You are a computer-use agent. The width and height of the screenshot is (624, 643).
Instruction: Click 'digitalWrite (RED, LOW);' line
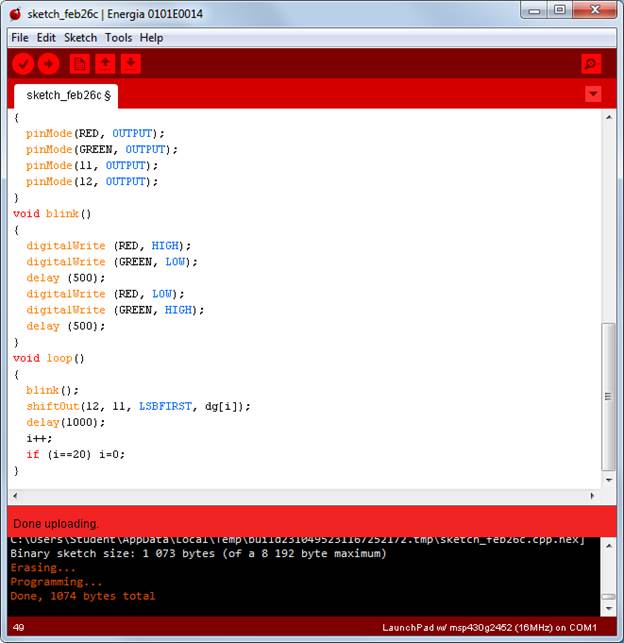click(105, 294)
